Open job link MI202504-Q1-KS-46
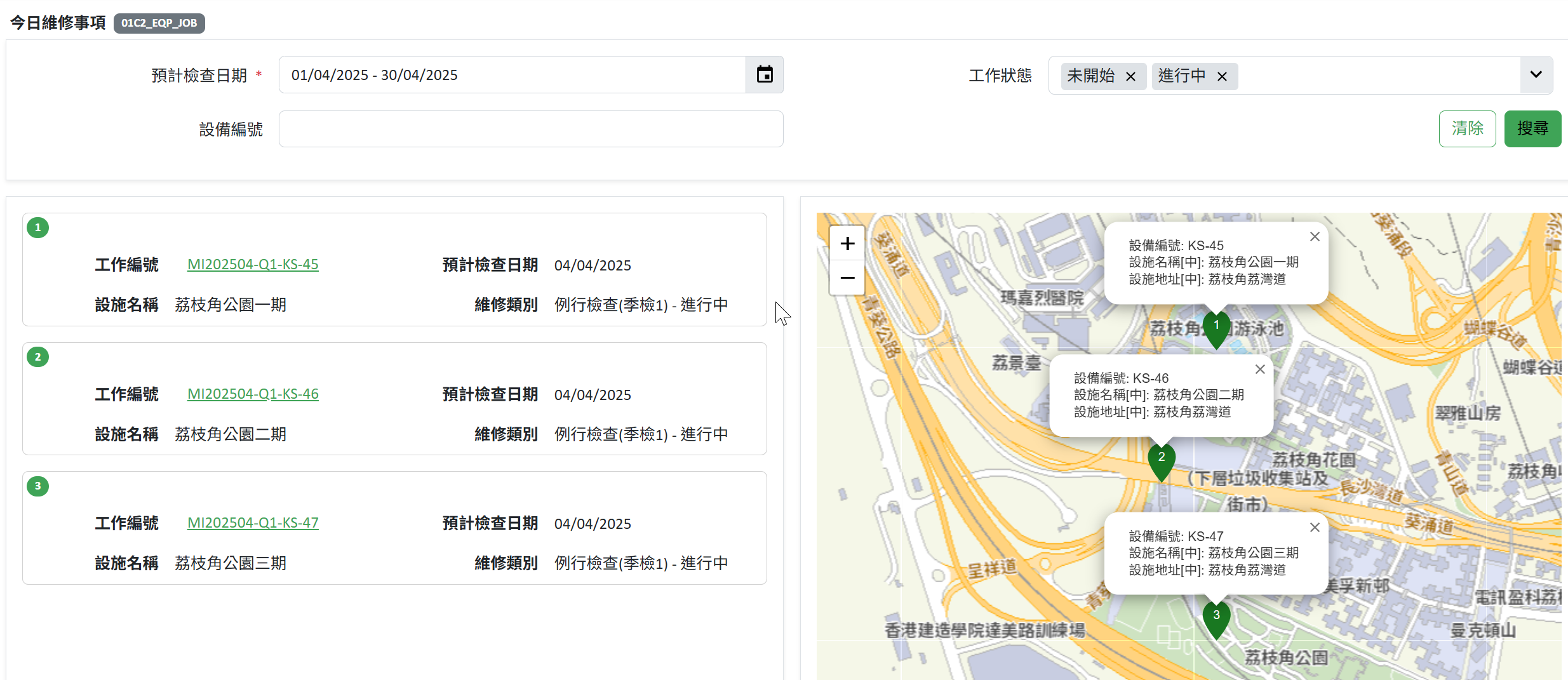Screen dimensions: 1568x680 [253, 394]
